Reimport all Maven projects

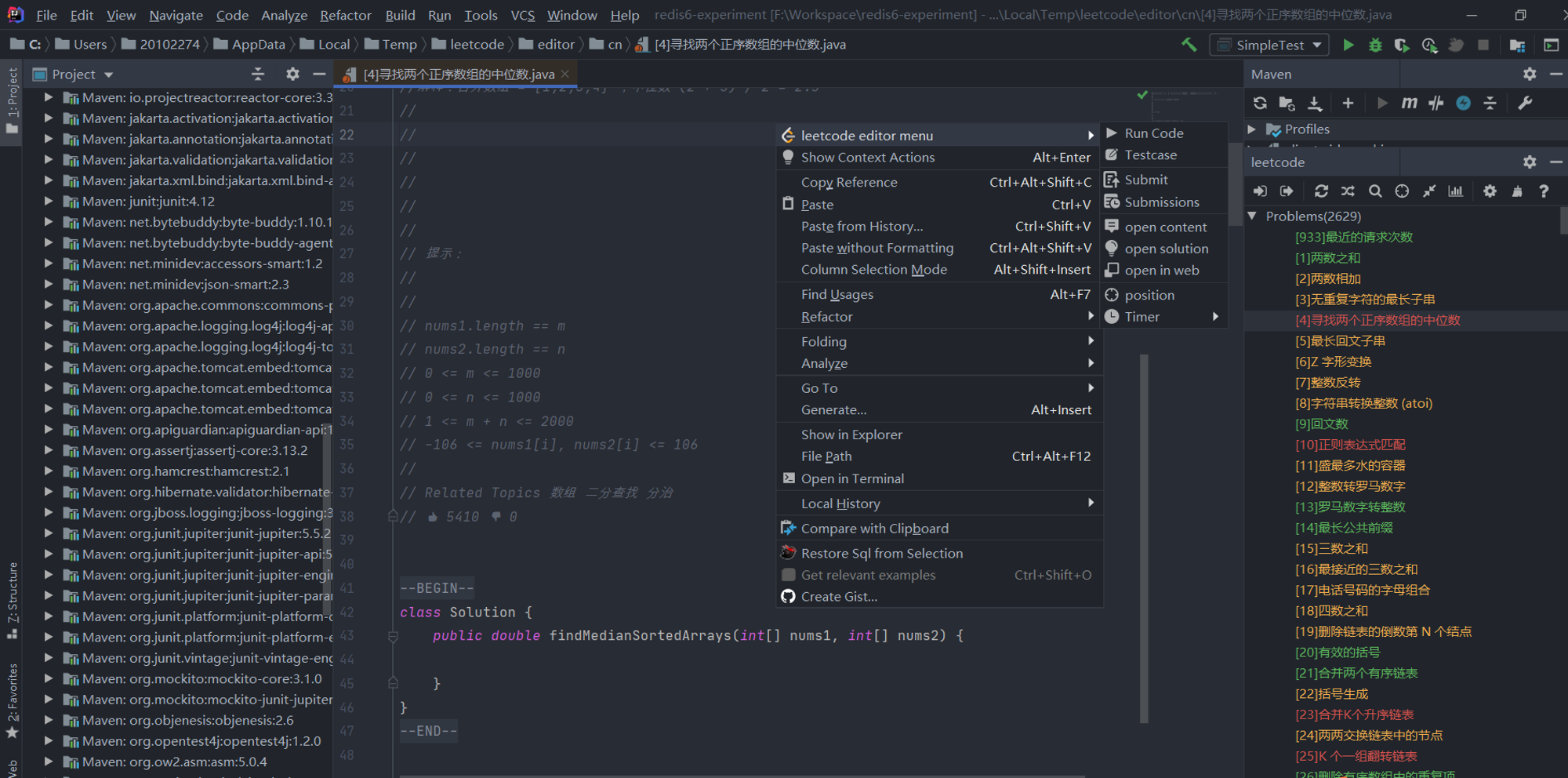1260,103
